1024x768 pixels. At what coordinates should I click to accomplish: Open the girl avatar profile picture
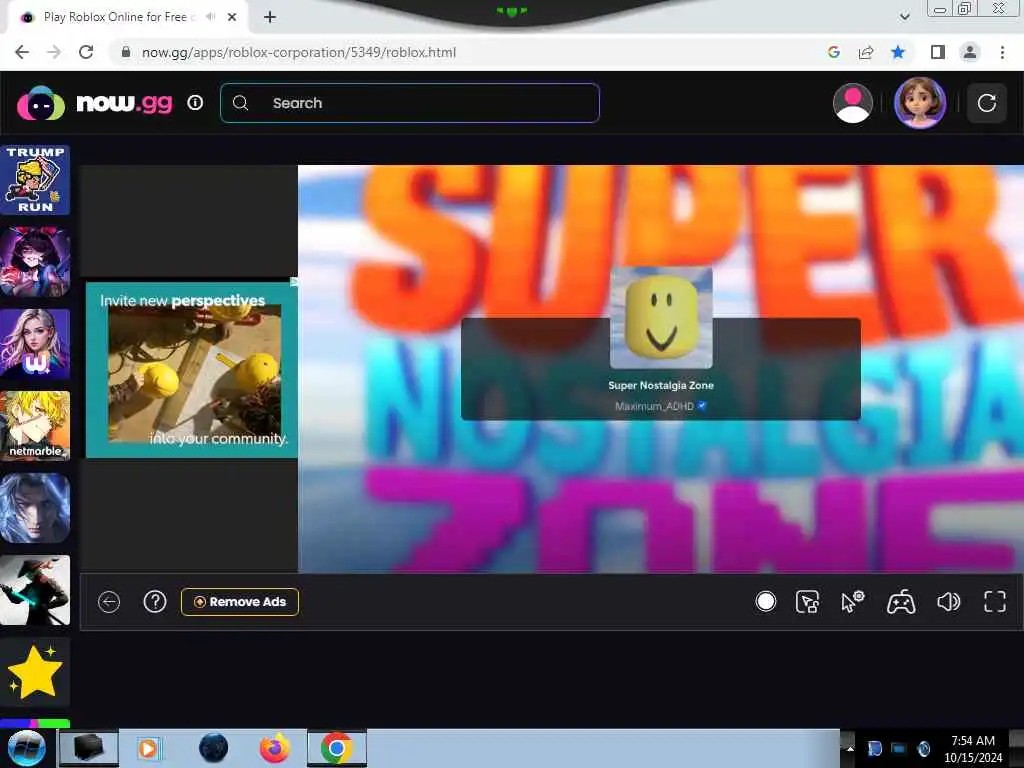pyautogui.click(x=920, y=103)
